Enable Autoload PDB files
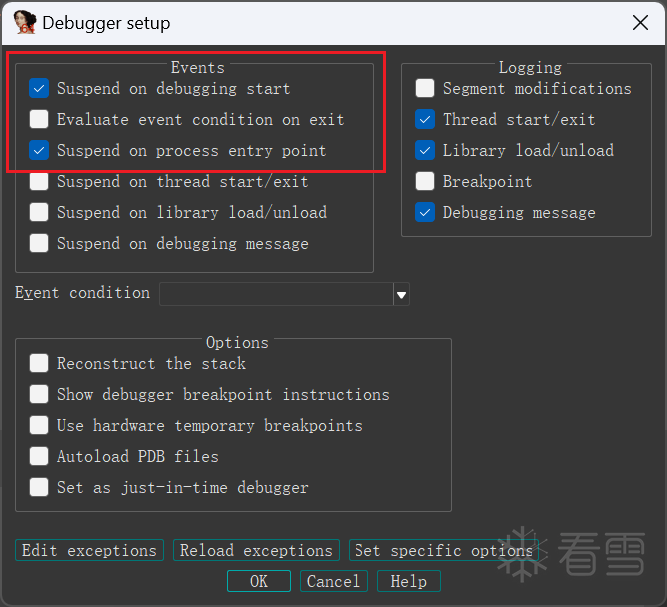Image resolution: width=667 pixels, height=607 pixels. [39, 456]
